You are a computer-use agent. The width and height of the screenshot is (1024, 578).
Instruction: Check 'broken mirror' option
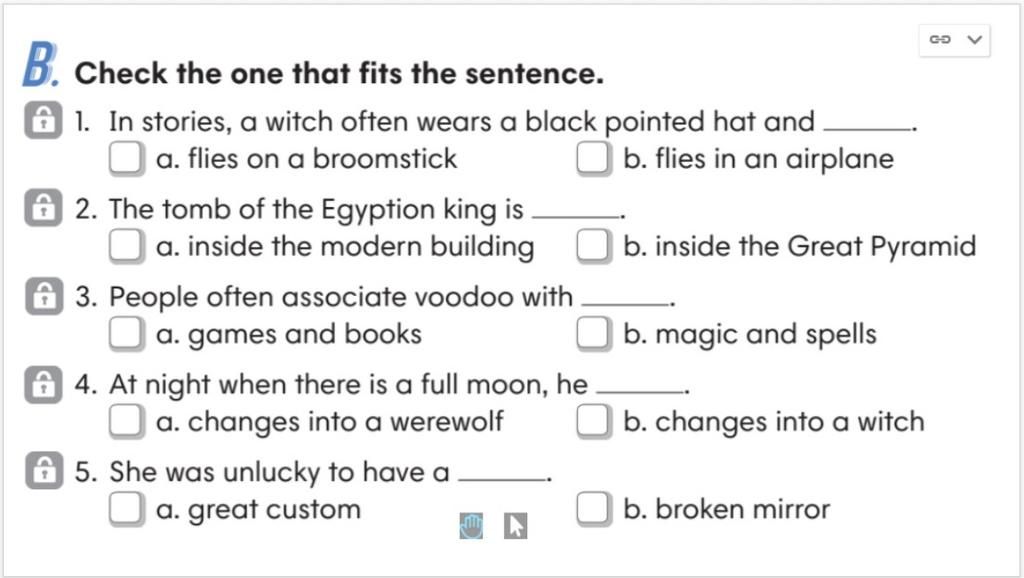[x=594, y=509]
